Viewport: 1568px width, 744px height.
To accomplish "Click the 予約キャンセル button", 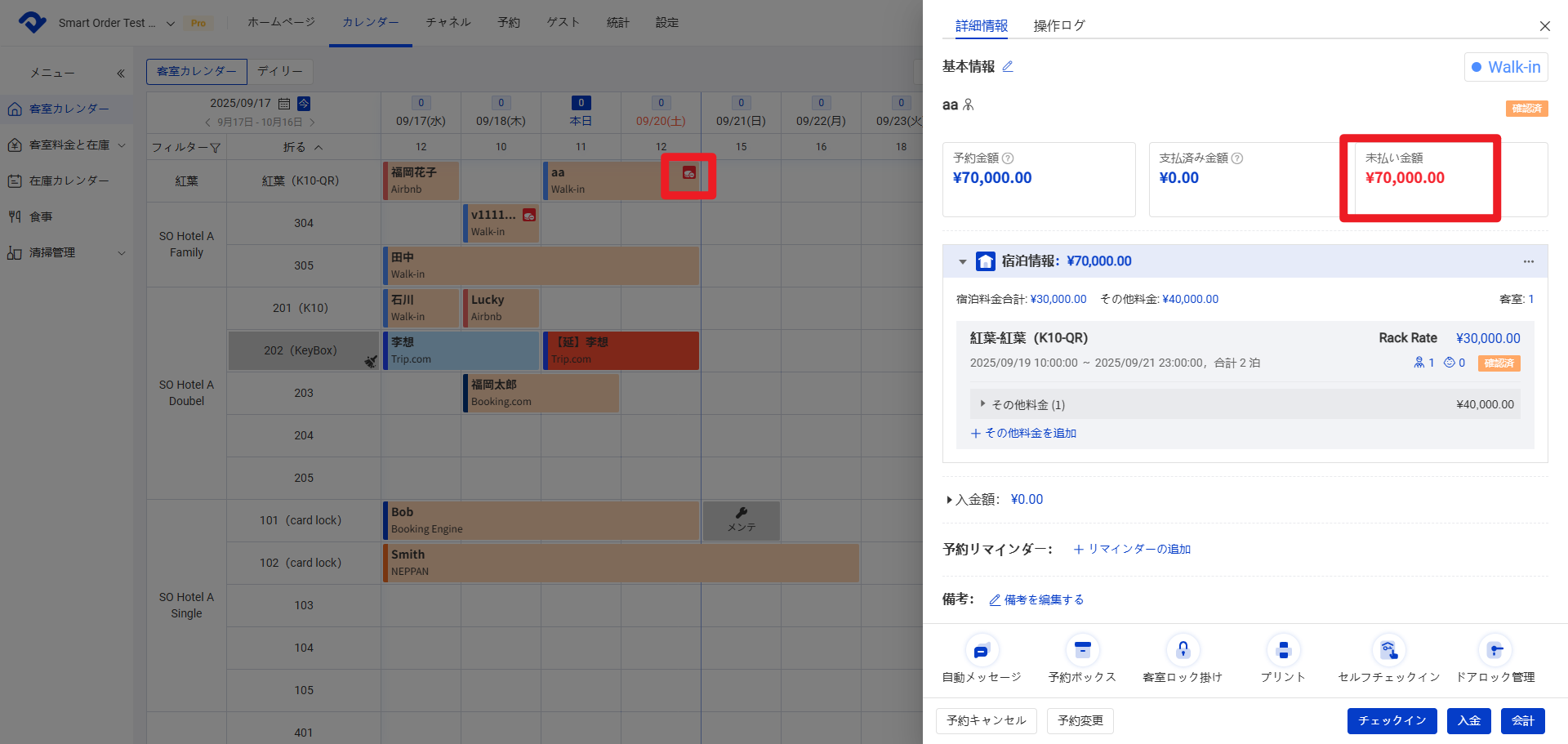I will pyautogui.click(x=986, y=721).
